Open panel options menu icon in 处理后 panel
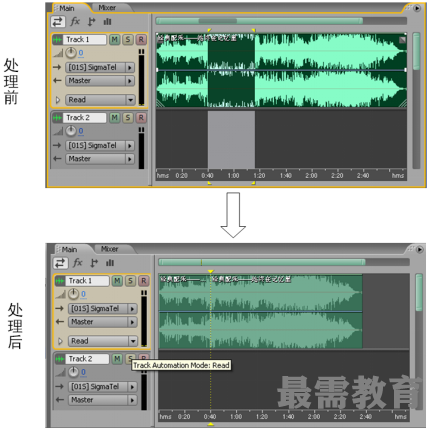The image size is (429, 432). 419,249
